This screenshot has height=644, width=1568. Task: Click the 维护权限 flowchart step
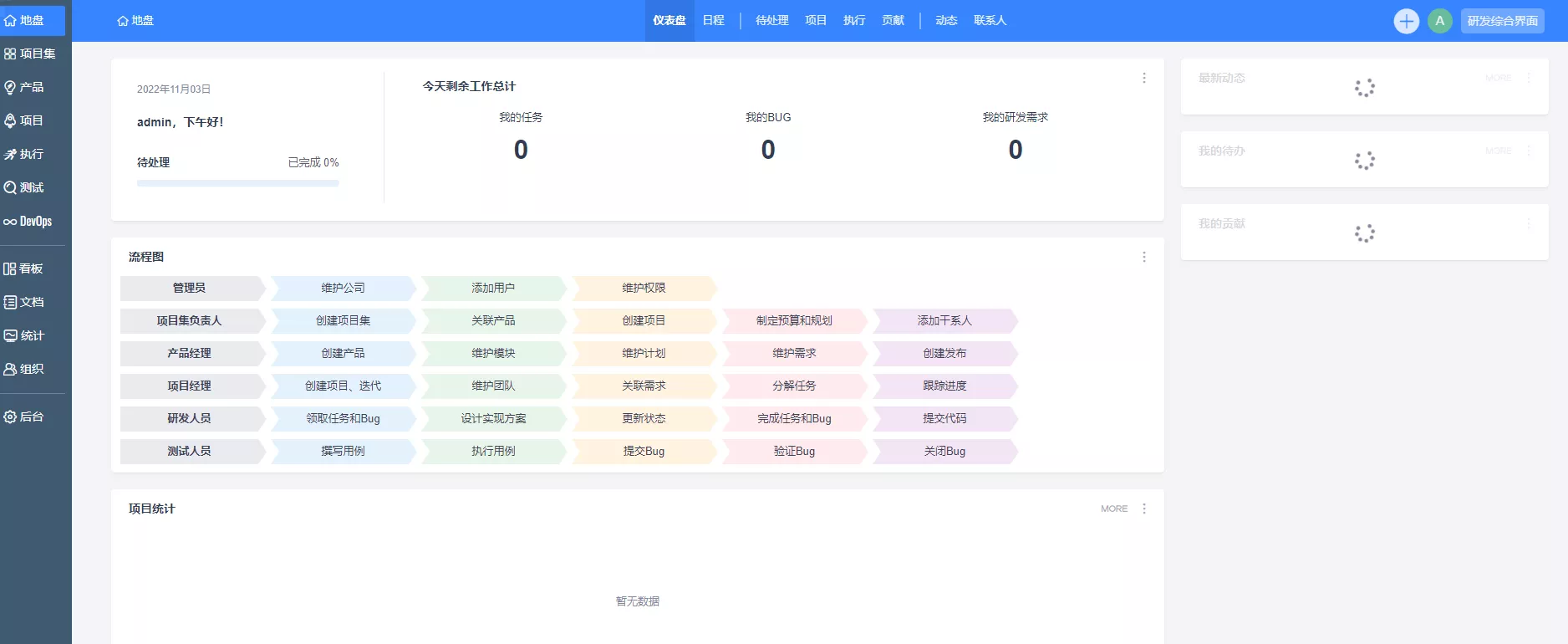pyautogui.click(x=644, y=288)
